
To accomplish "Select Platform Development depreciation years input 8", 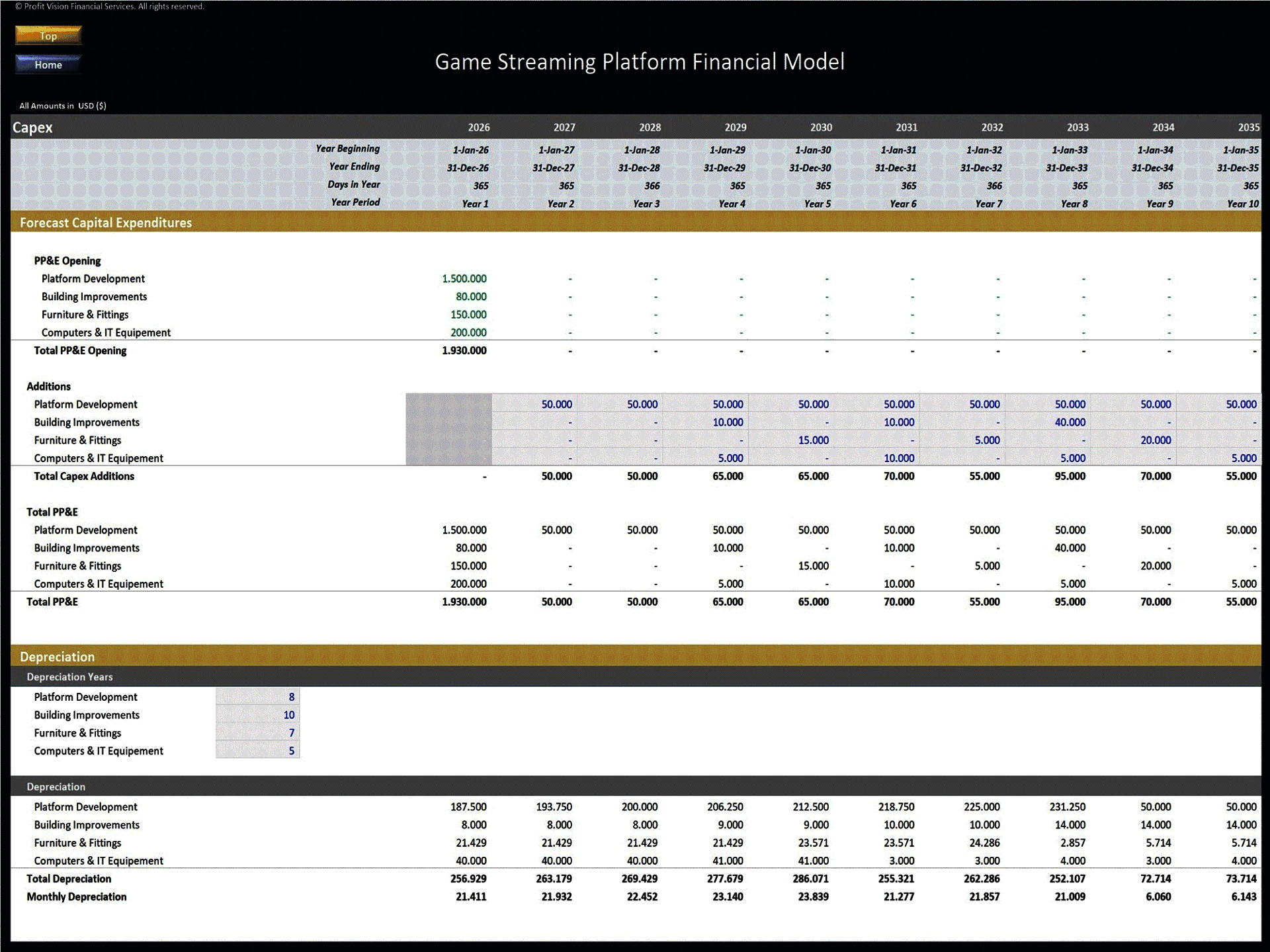I will [257, 697].
